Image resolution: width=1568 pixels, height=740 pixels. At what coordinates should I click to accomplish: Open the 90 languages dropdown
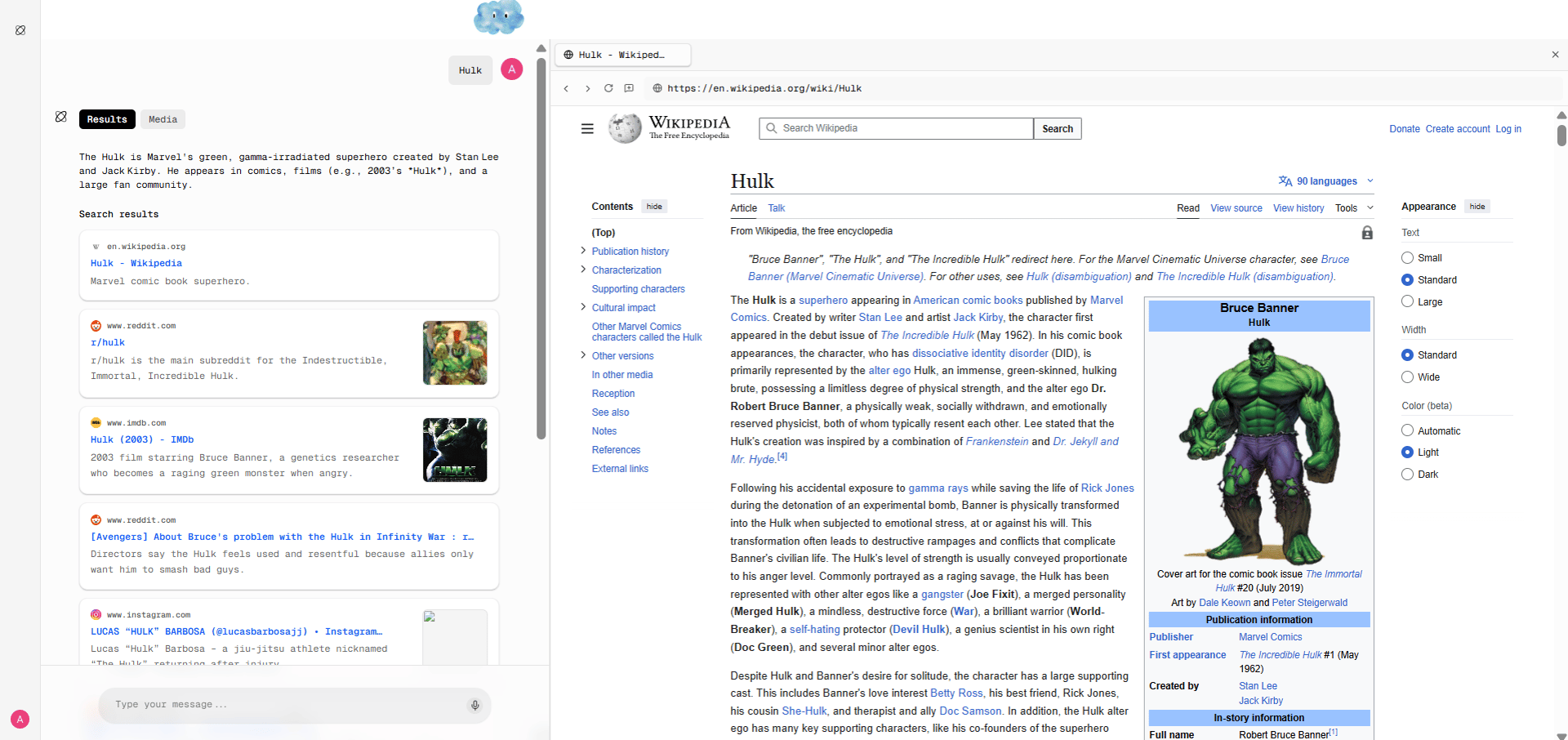point(1326,181)
